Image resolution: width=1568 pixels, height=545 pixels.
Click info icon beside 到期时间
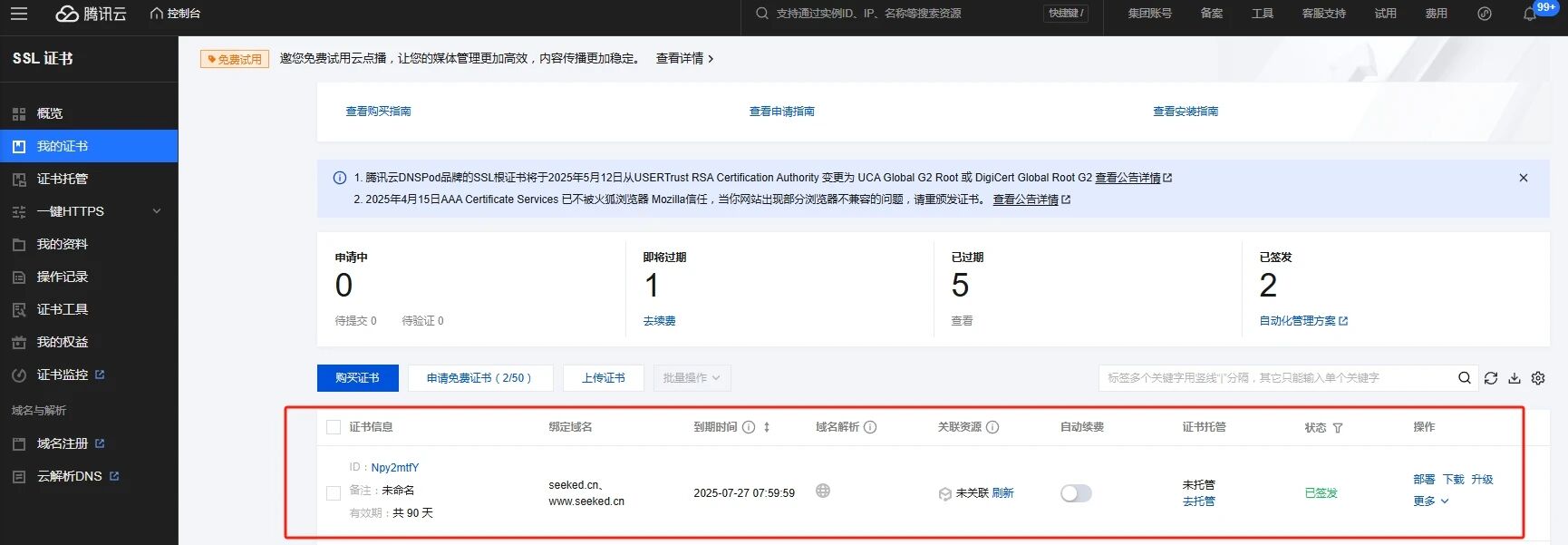749,427
